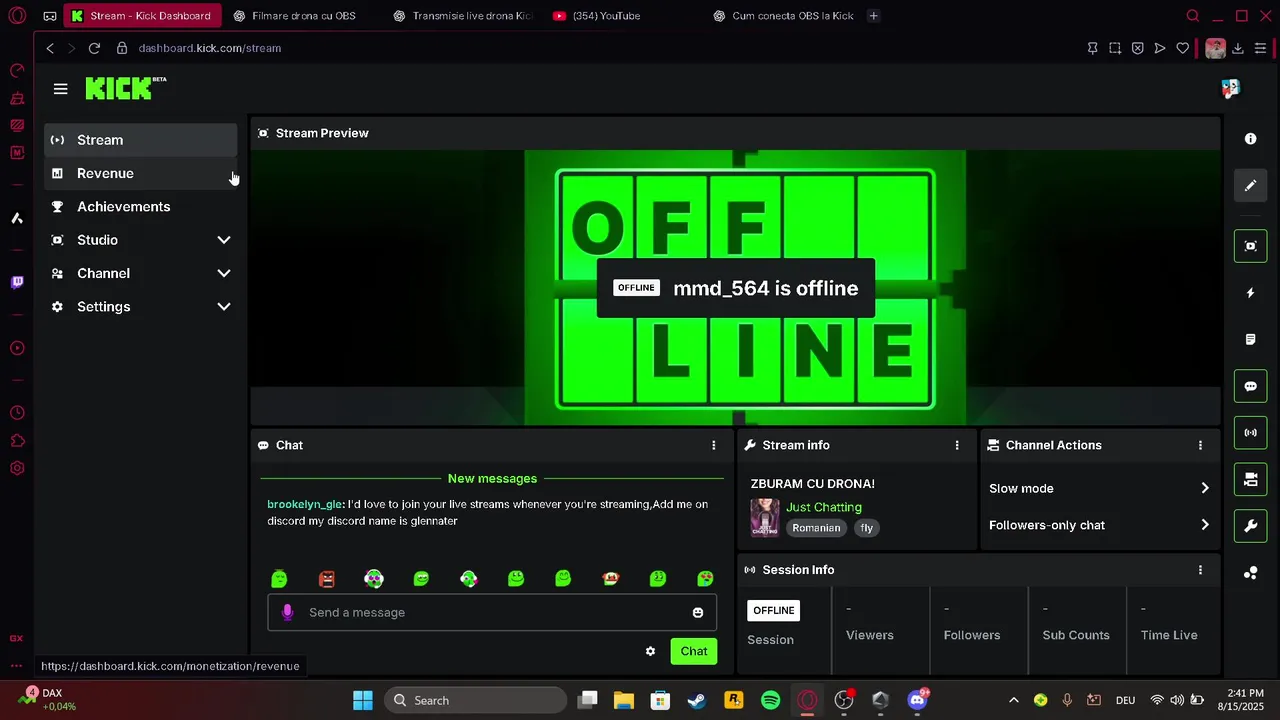The width and height of the screenshot is (1280, 720).
Task: Click the Kick logo
Action: [x=125, y=88]
